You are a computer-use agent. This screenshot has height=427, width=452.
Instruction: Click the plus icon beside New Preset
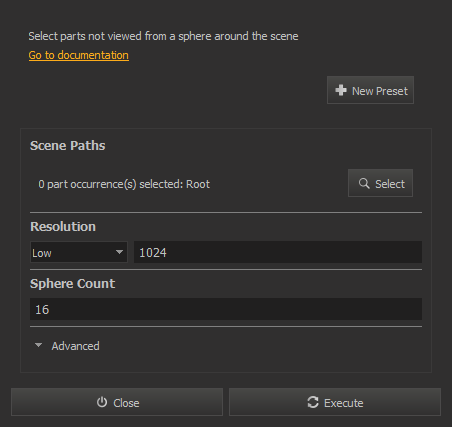click(x=341, y=90)
